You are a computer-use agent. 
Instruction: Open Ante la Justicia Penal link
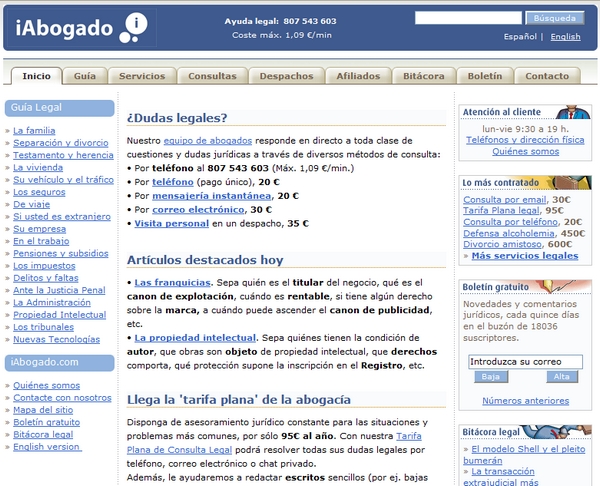[59, 290]
